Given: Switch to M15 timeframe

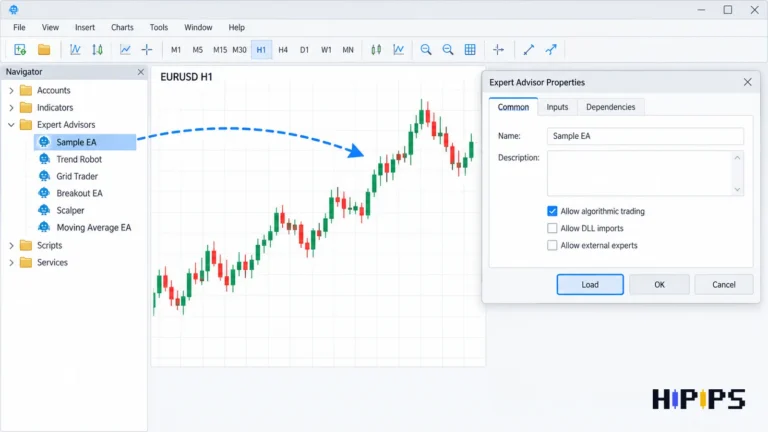Looking at the screenshot, I should tap(220, 50).
